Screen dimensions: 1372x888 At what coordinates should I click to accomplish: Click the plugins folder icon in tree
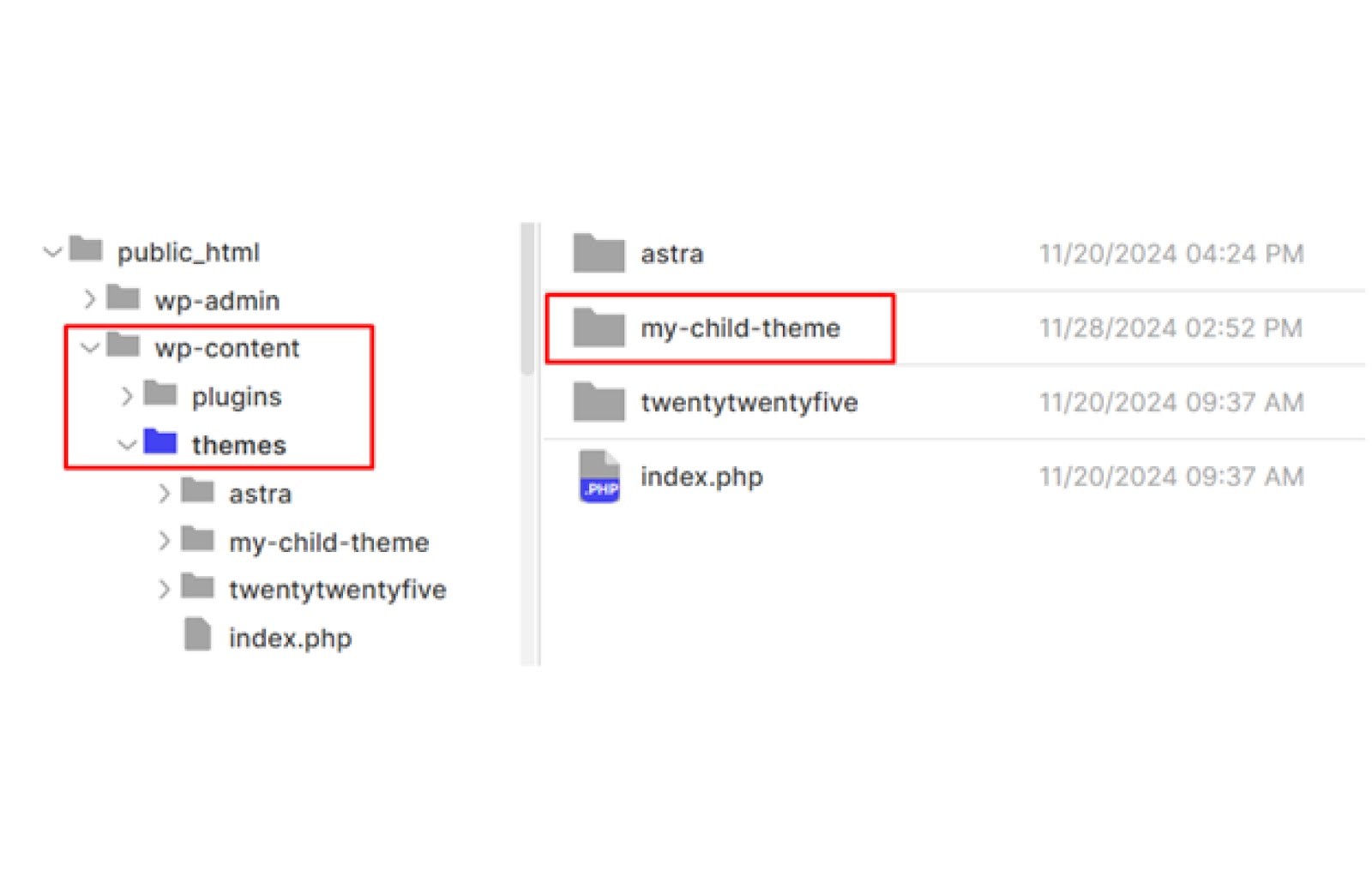click(160, 394)
